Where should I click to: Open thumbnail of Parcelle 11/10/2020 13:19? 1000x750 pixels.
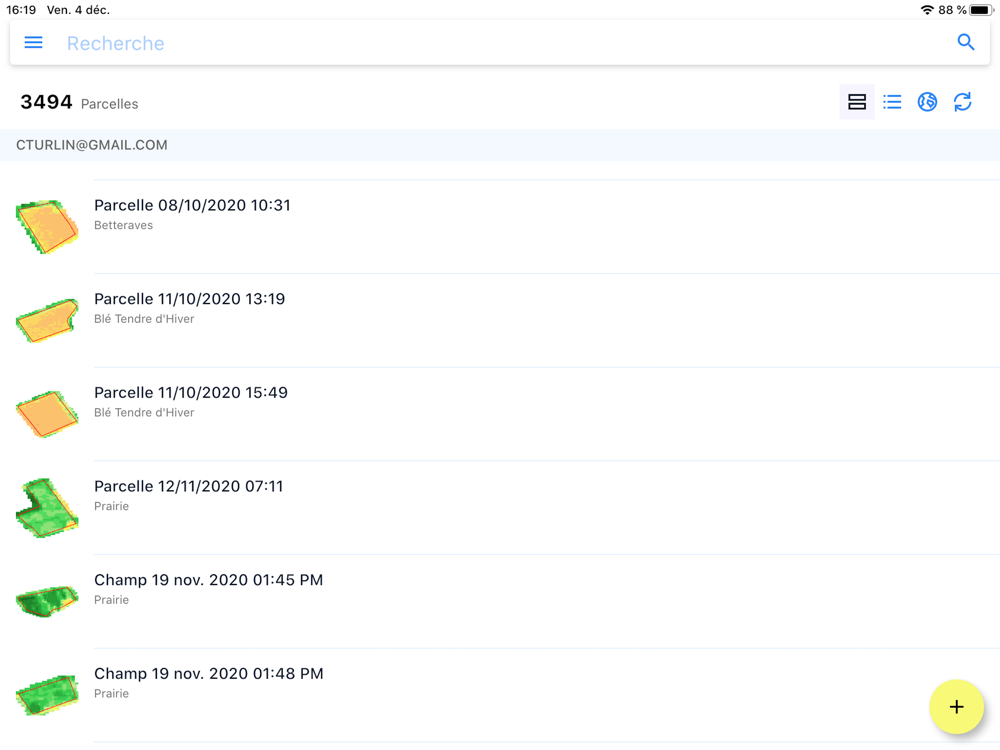[x=47, y=320]
